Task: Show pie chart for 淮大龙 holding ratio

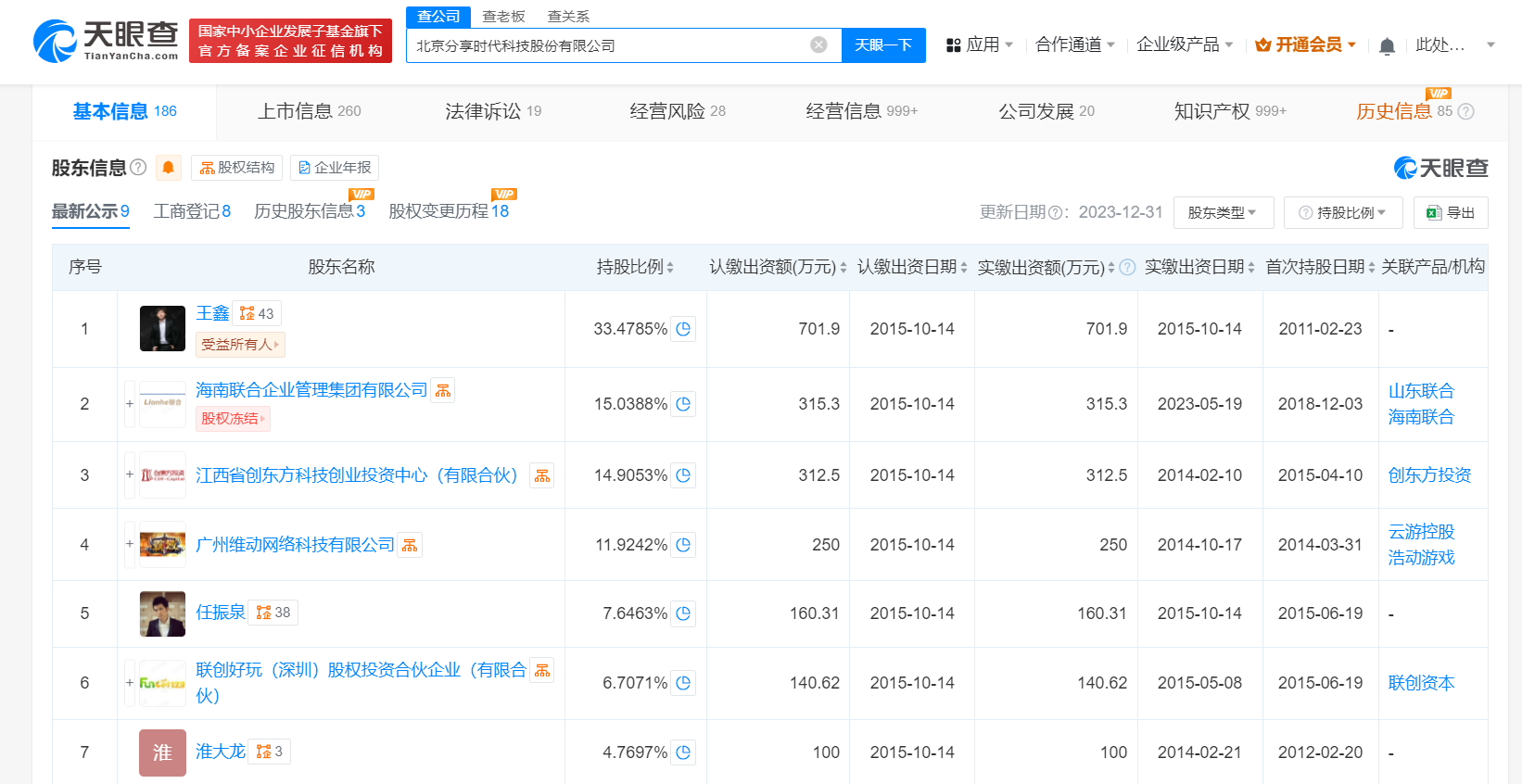Action: point(683,752)
